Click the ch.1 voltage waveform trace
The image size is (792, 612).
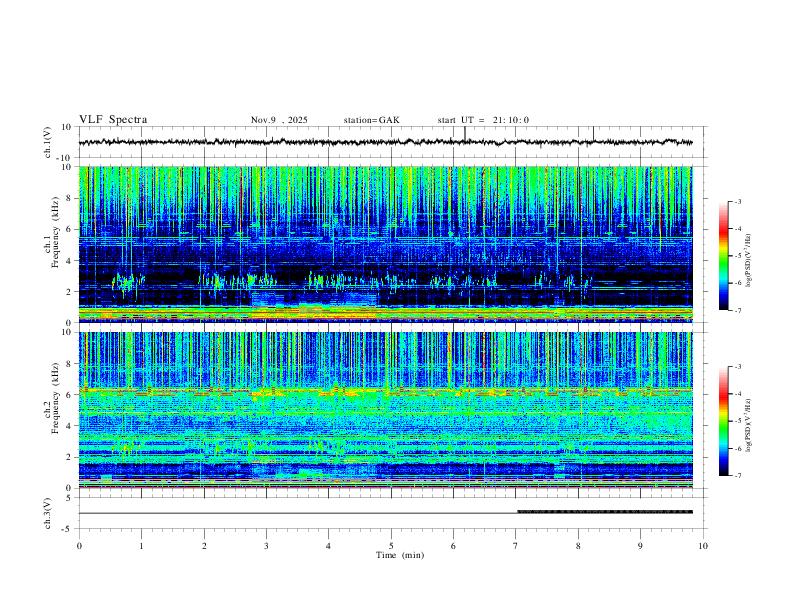(x=385, y=142)
